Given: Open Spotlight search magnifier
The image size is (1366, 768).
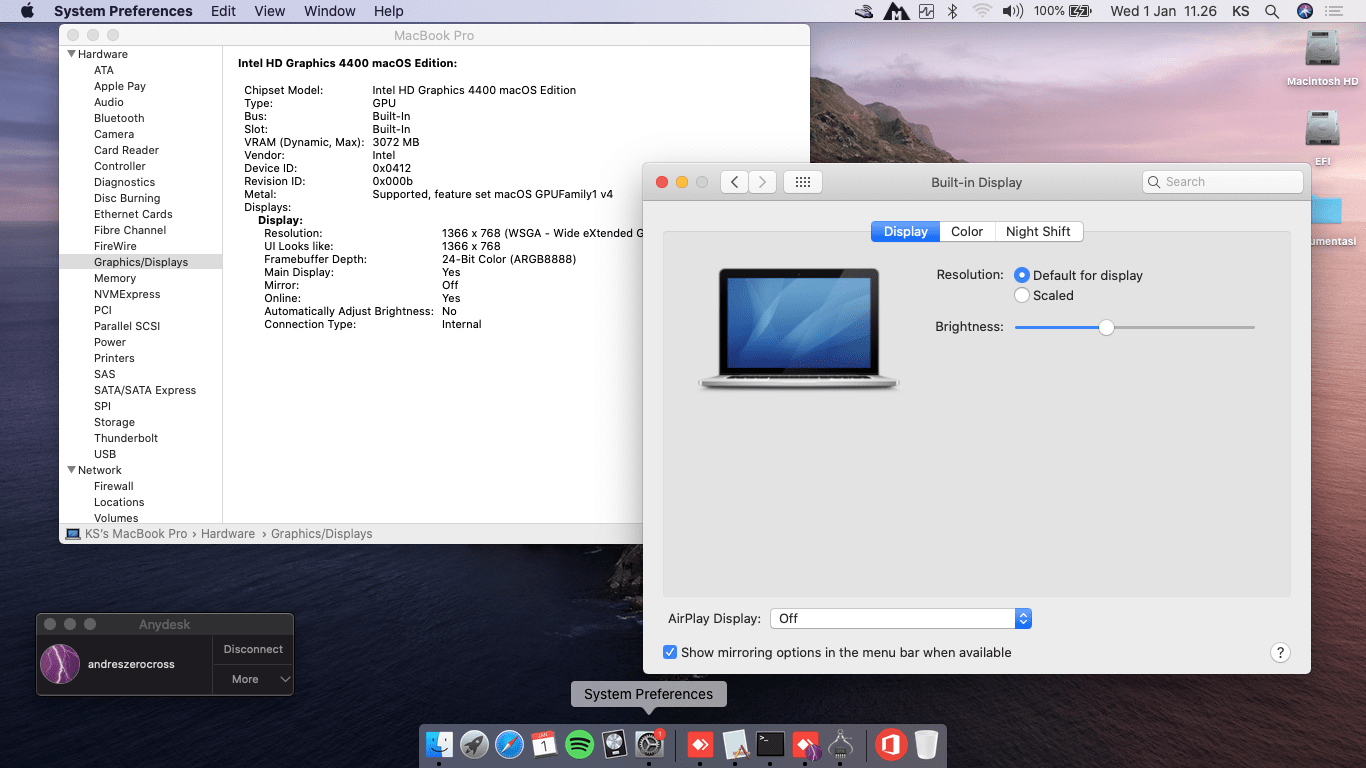Looking at the screenshot, I should (1272, 11).
